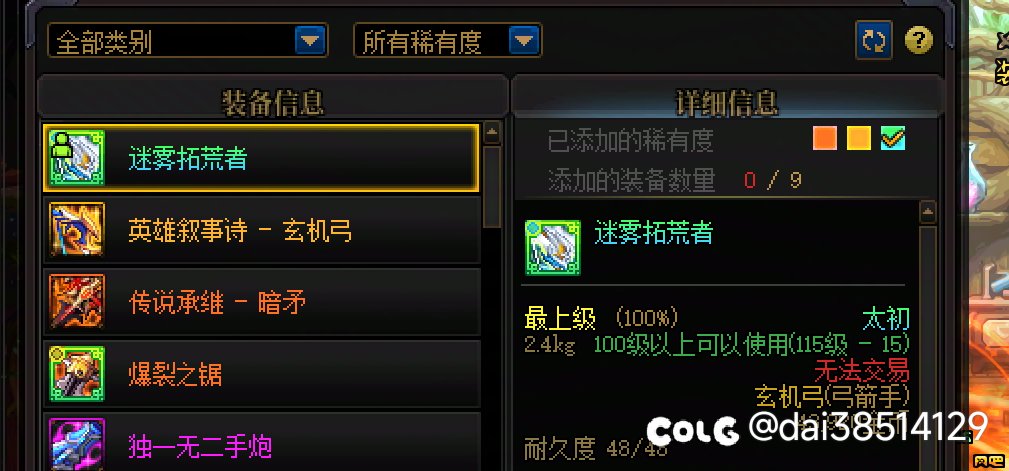Click the detail panel scroll-up arrow
The width and height of the screenshot is (1009, 471).
[x=927, y=212]
